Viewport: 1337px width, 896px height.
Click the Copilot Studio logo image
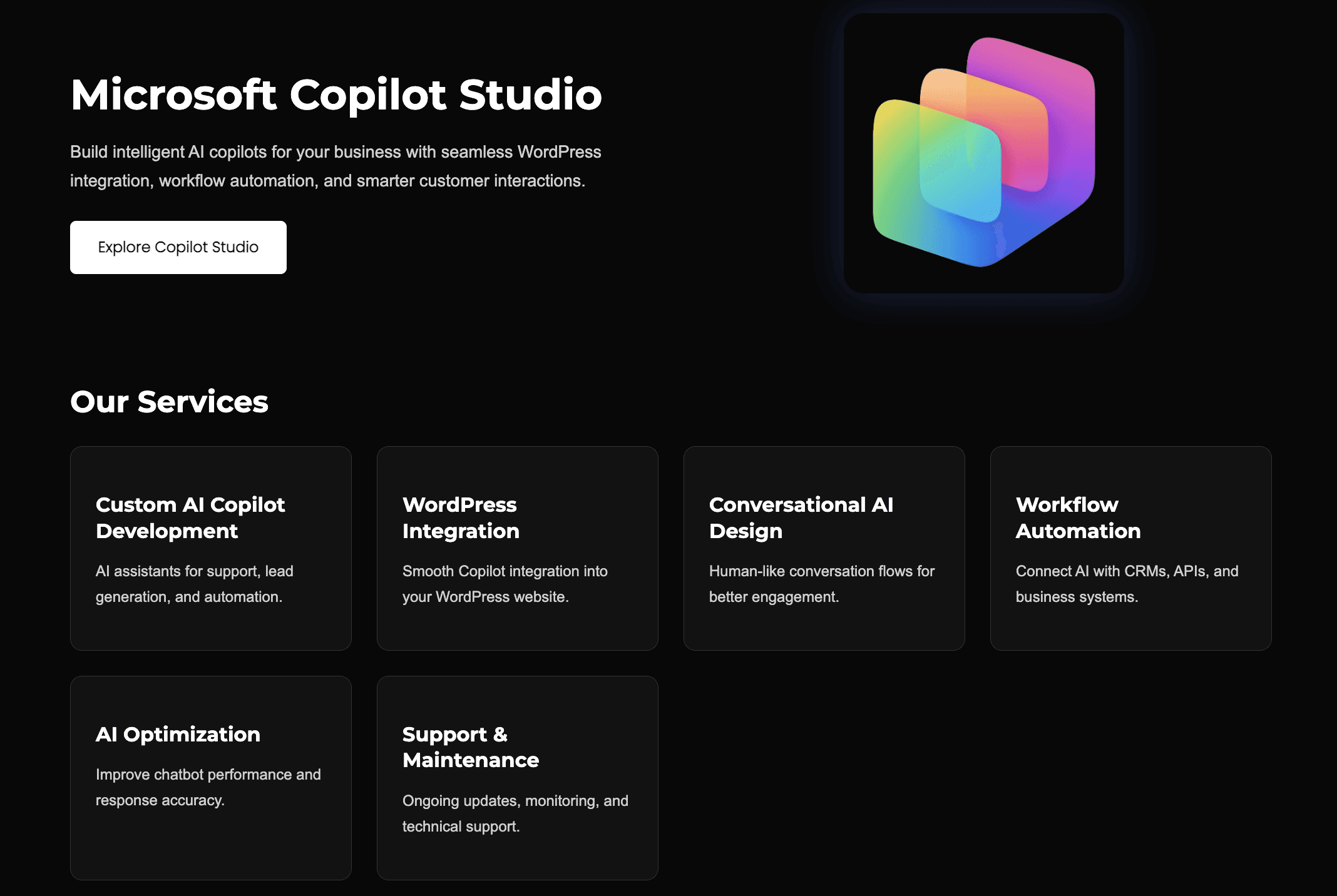coord(983,153)
